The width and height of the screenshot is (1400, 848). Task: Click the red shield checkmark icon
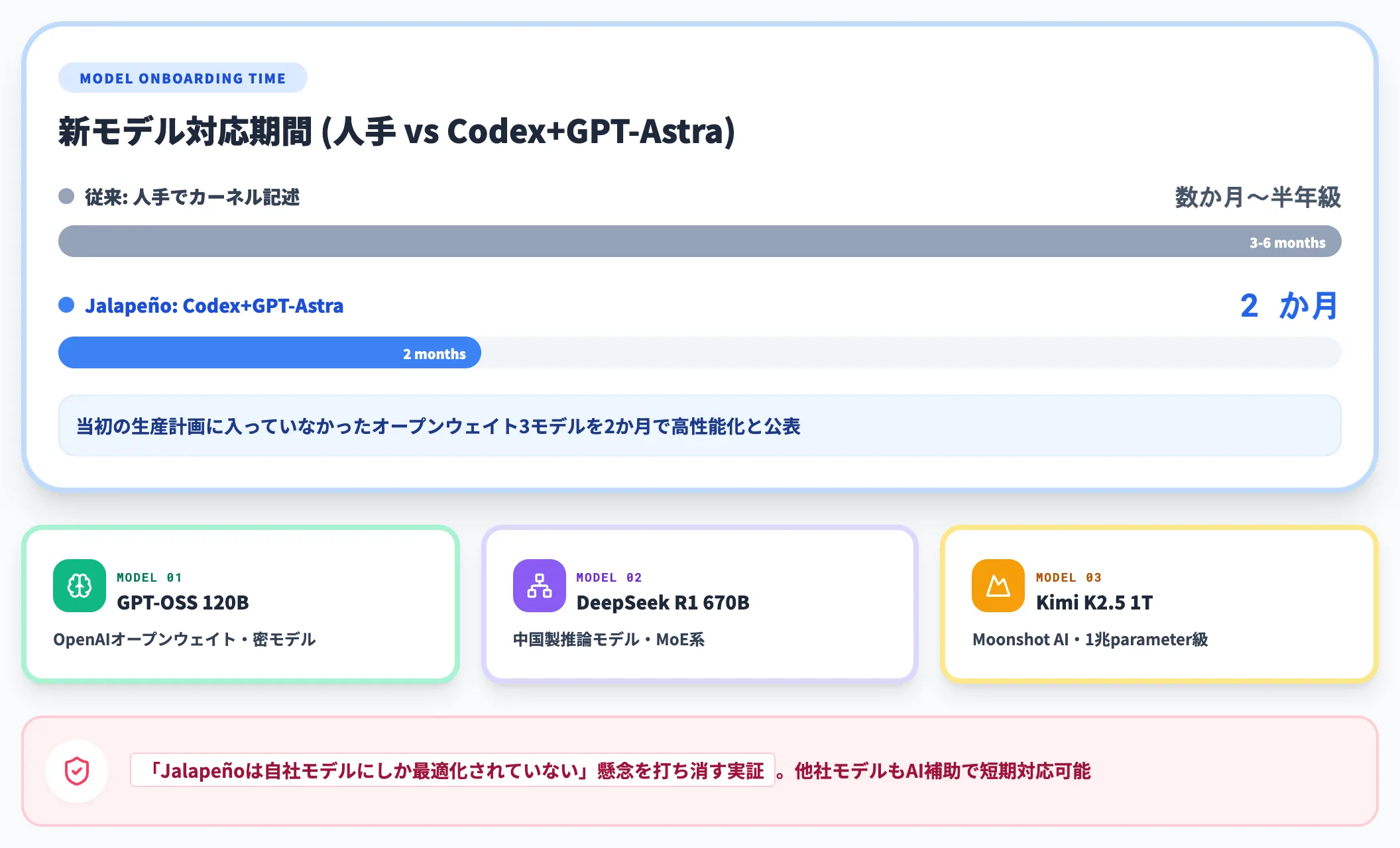(77, 771)
